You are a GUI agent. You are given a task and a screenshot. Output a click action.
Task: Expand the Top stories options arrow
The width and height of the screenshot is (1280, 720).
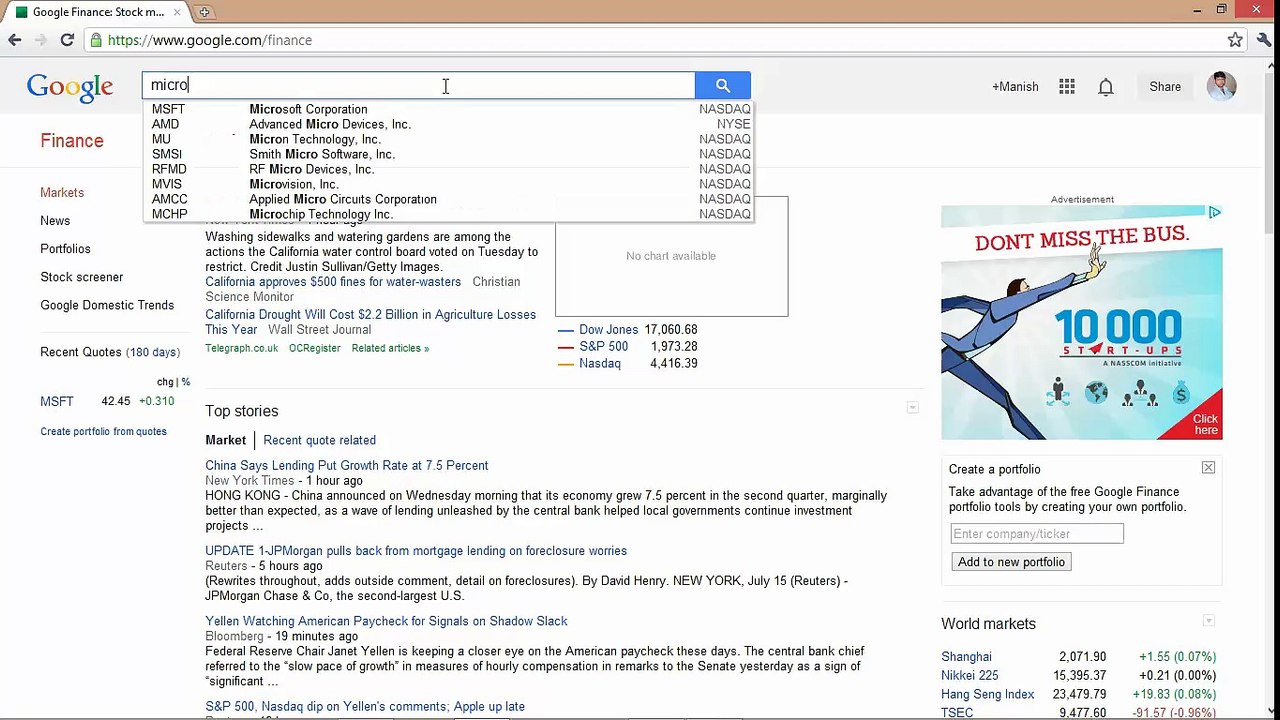click(x=912, y=407)
